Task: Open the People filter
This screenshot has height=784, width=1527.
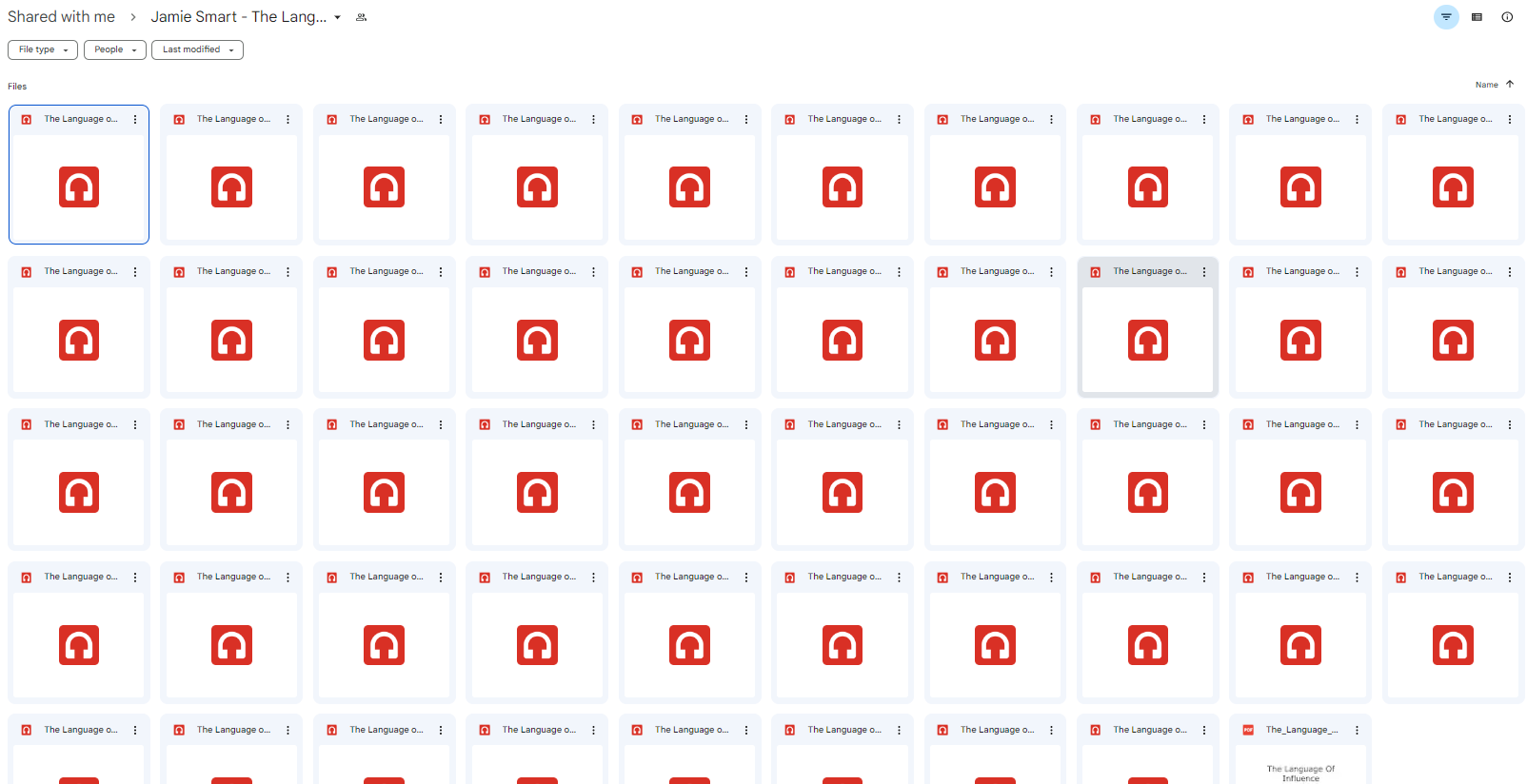Action: [115, 49]
